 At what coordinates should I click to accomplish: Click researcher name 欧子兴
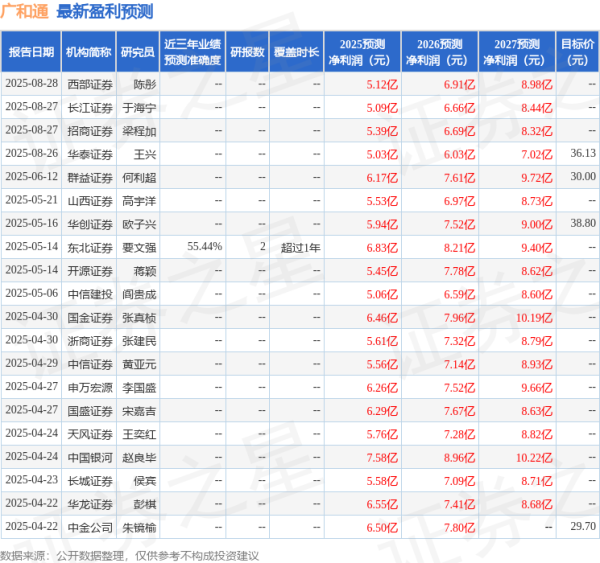(x=139, y=224)
